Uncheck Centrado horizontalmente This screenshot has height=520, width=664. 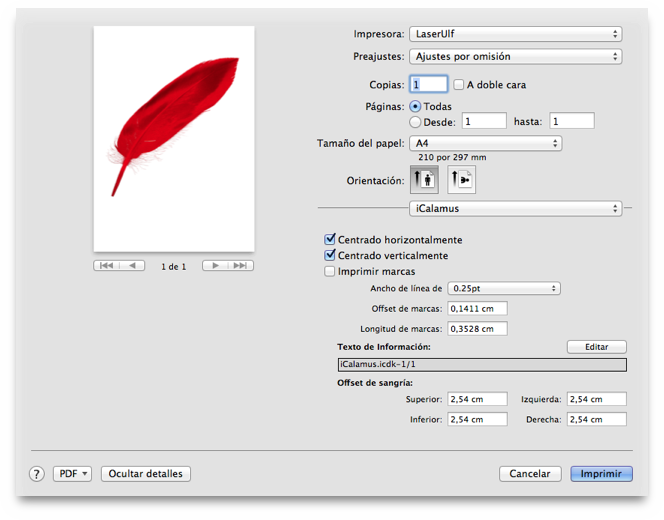pyautogui.click(x=330, y=239)
